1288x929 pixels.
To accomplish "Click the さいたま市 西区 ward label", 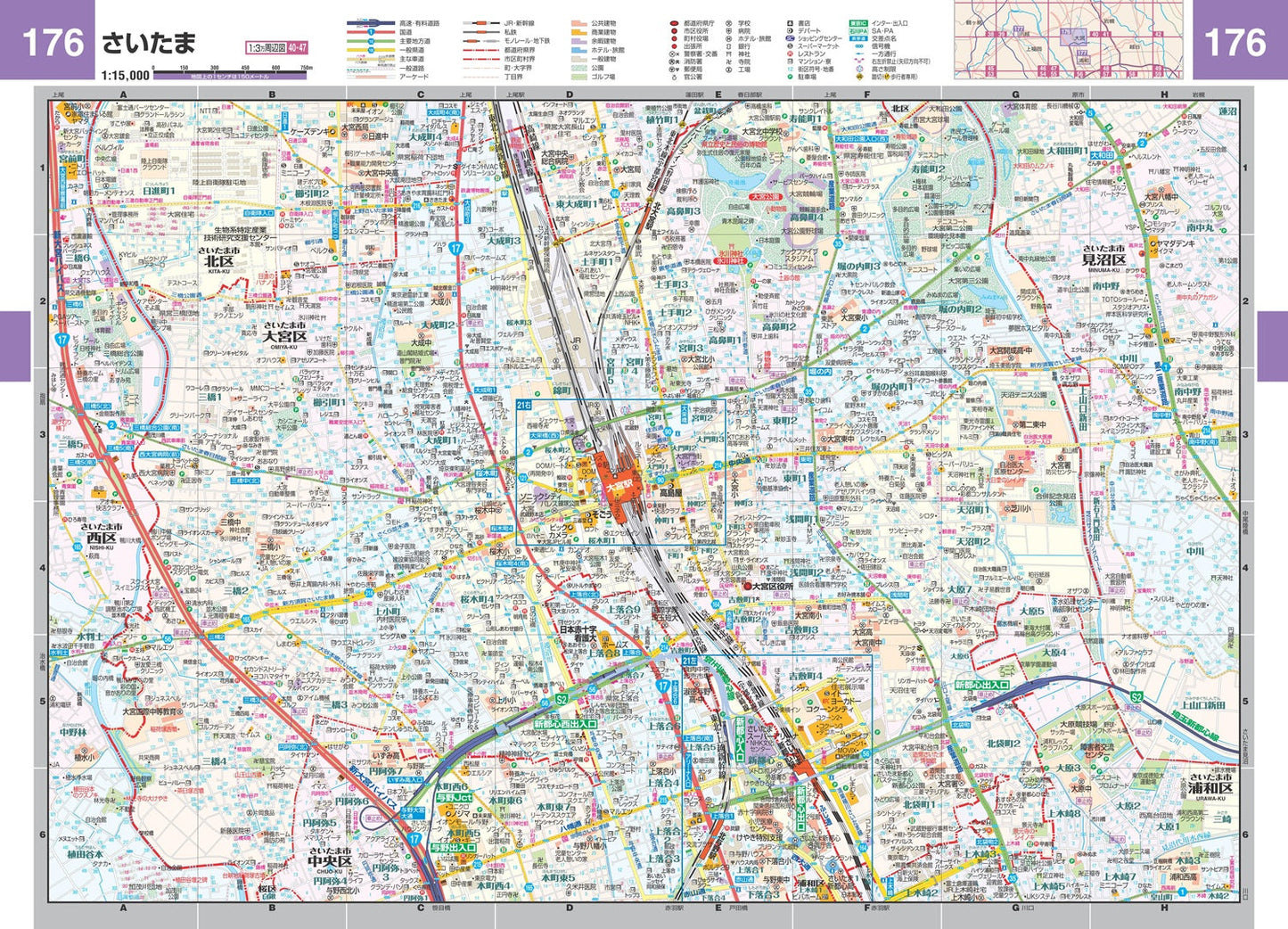I will point(99,534).
